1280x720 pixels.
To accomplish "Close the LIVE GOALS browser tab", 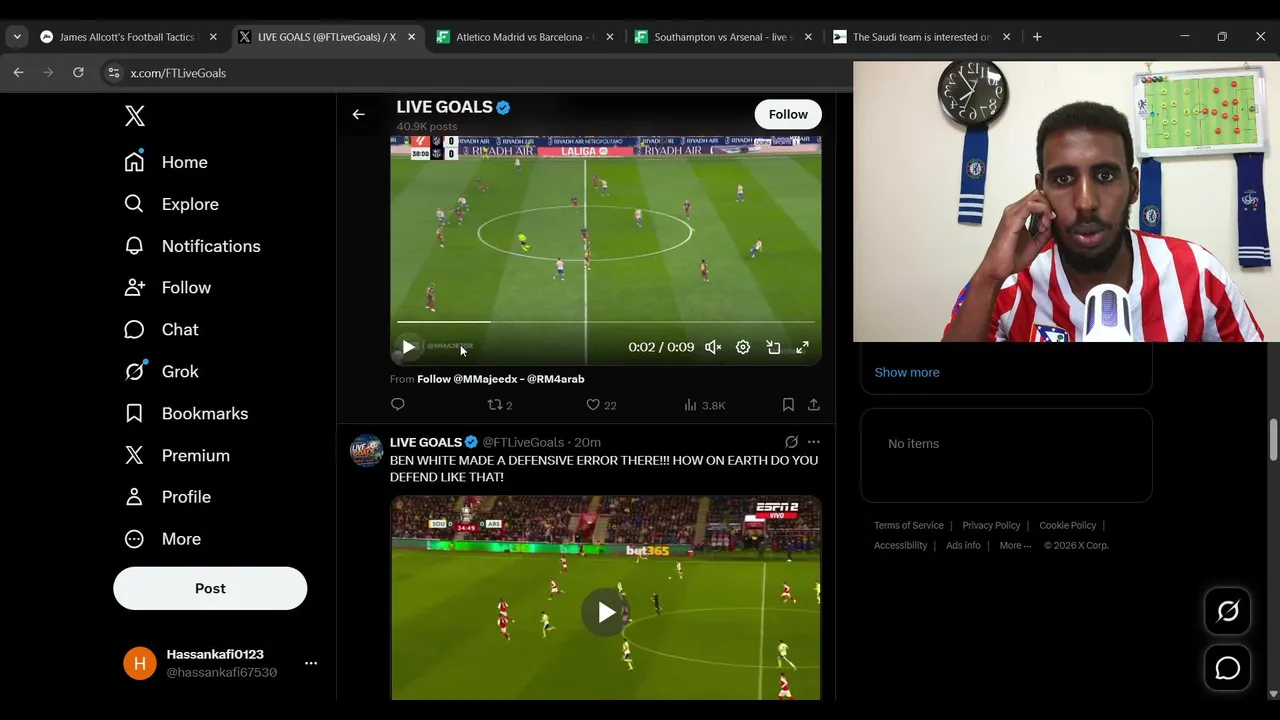I will tap(412, 37).
